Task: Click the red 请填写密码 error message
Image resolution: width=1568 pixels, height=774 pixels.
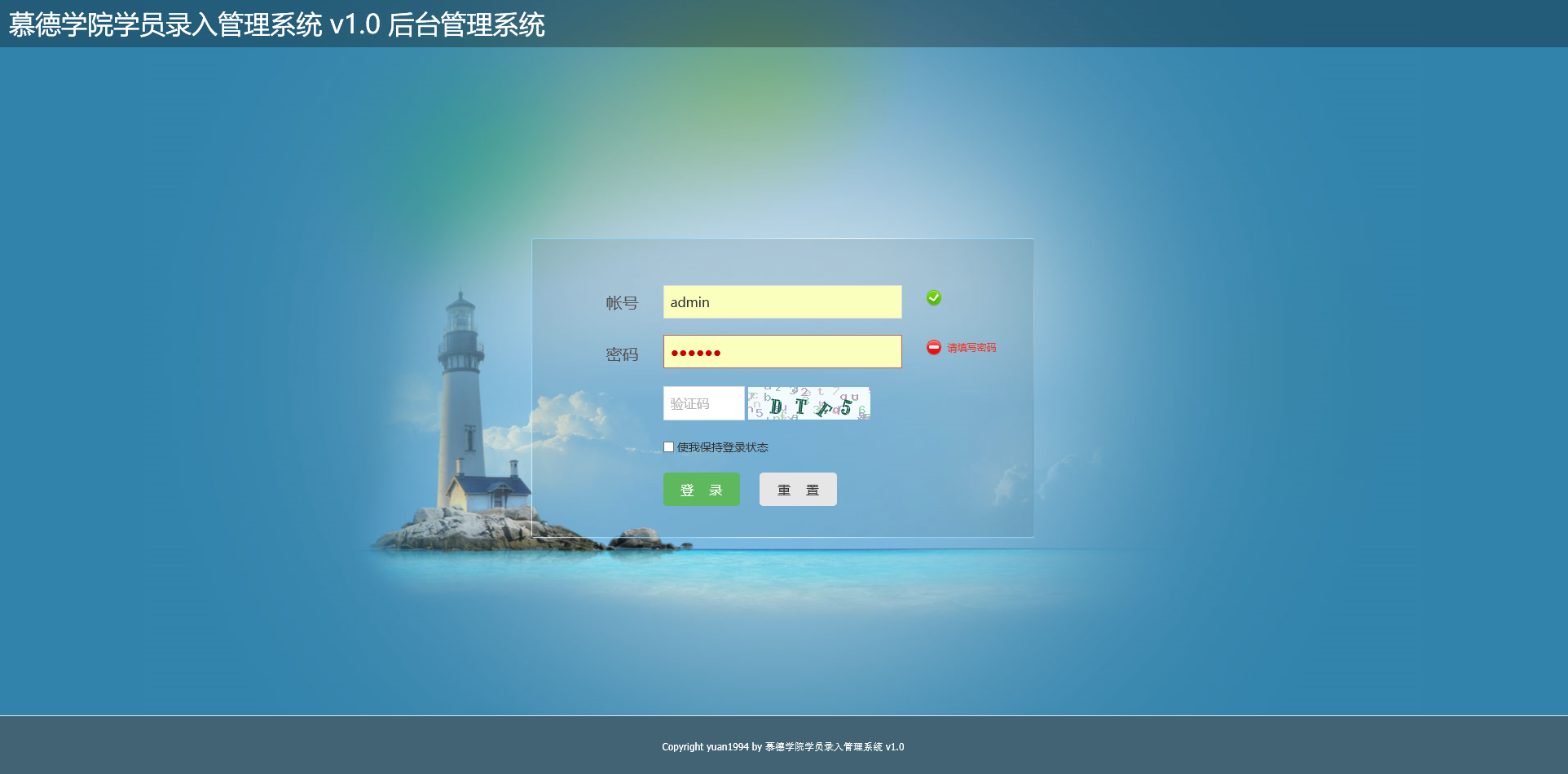Action: click(971, 348)
